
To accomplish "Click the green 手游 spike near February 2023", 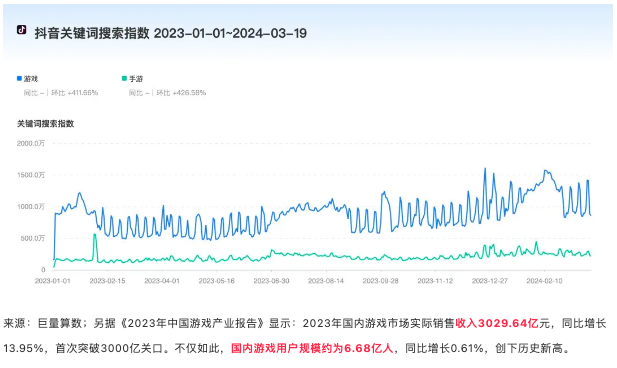I will coord(94,236).
